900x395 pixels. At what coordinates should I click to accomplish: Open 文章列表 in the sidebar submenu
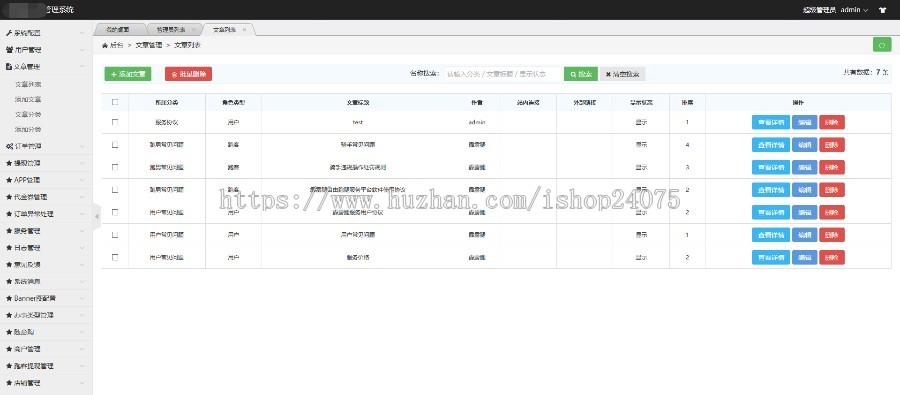tap(28, 84)
